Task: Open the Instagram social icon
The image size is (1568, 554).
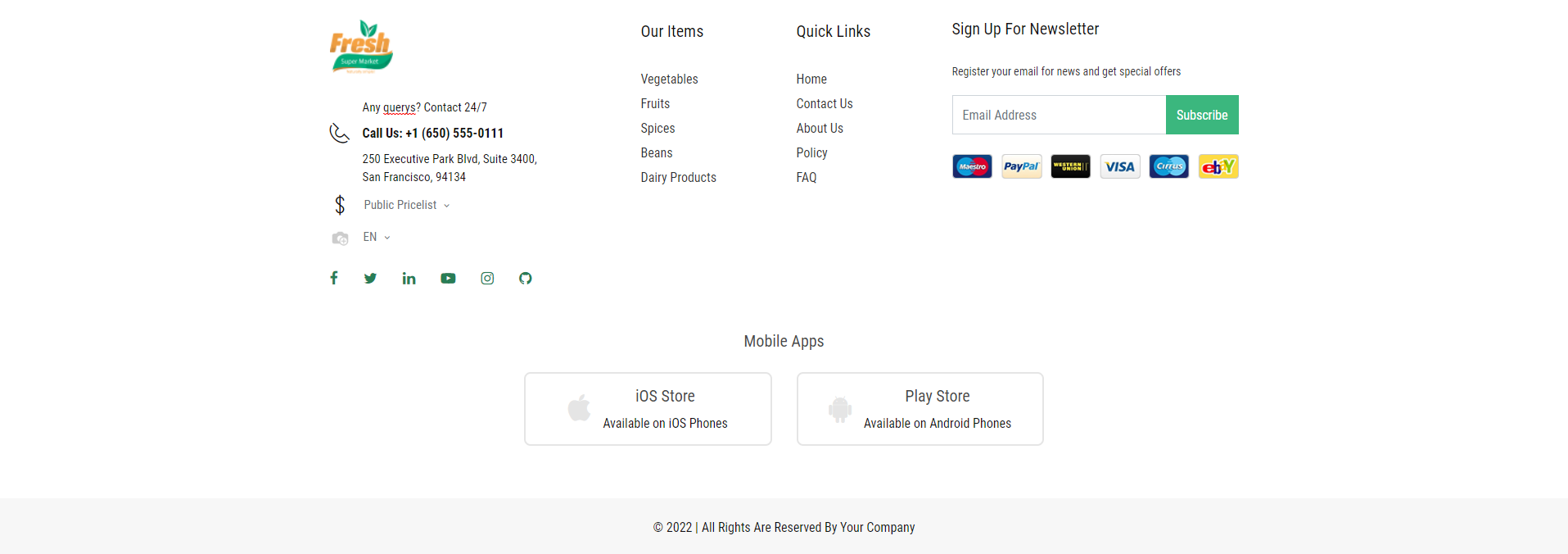Action: [x=487, y=279]
